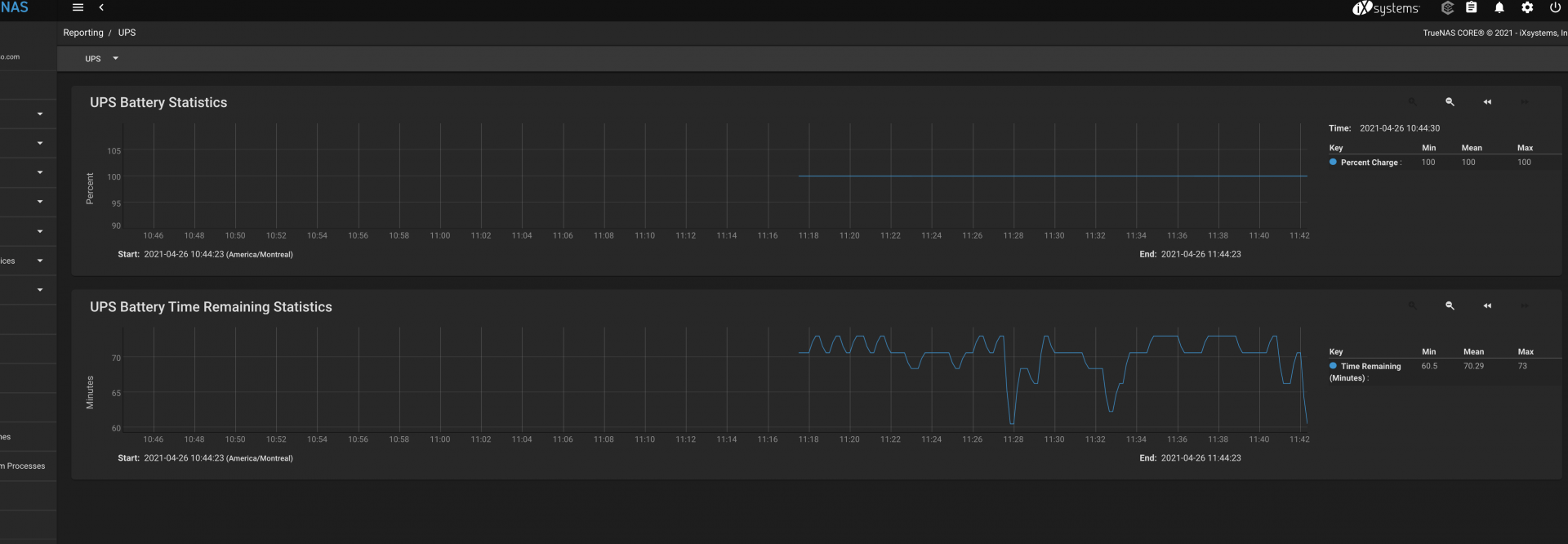Click the iXsystems logo link
Viewport: 1568px width, 544px height.
[1386, 8]
